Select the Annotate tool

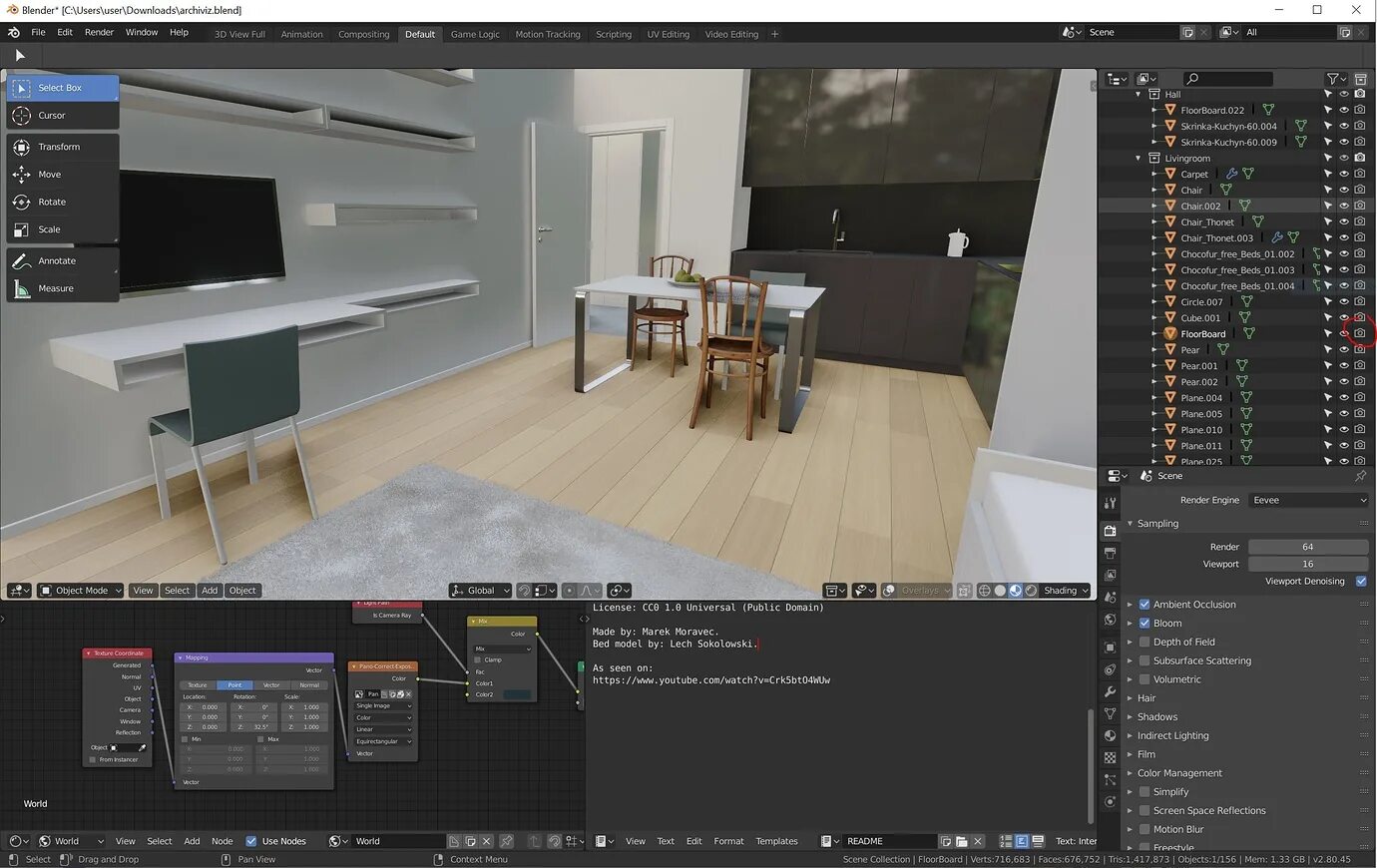click(62, 260)
